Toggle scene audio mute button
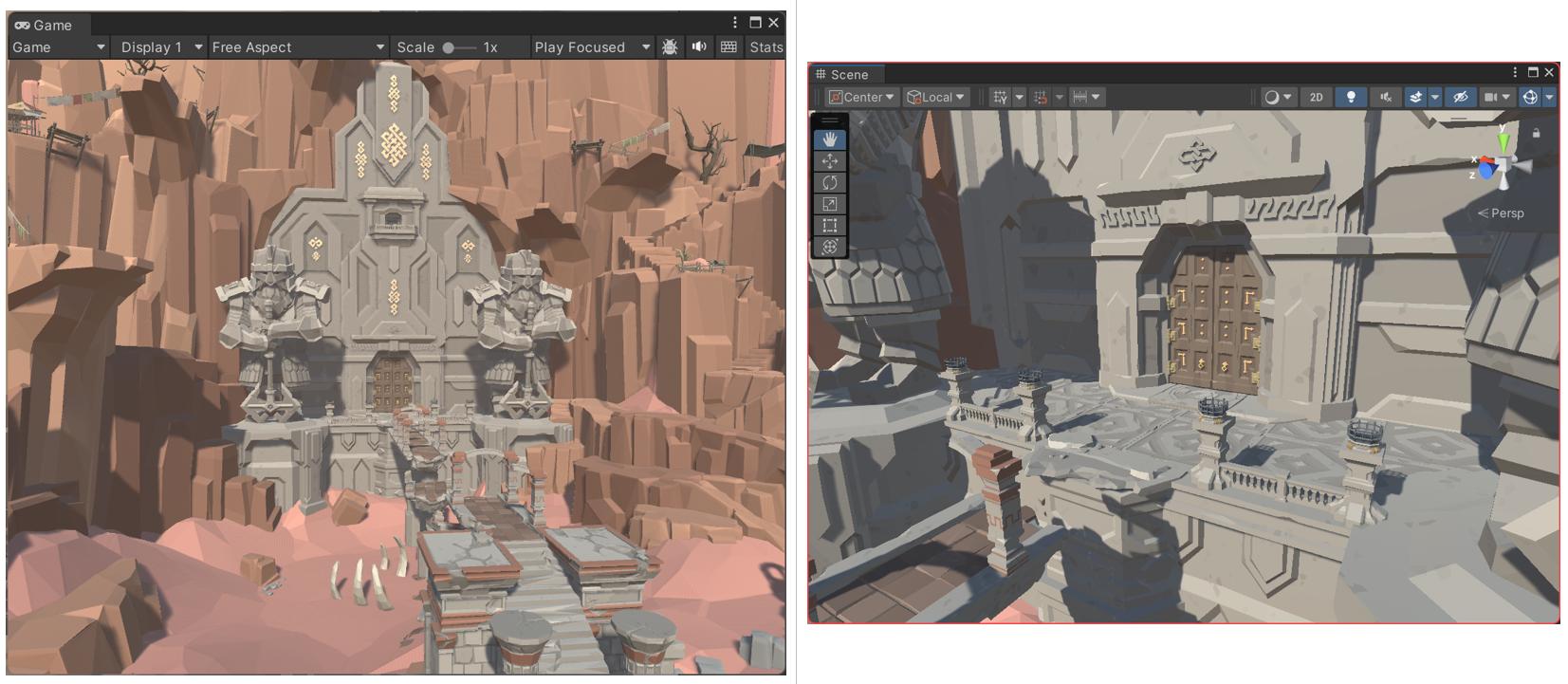1568x684 pixels. pos(1386,97)
